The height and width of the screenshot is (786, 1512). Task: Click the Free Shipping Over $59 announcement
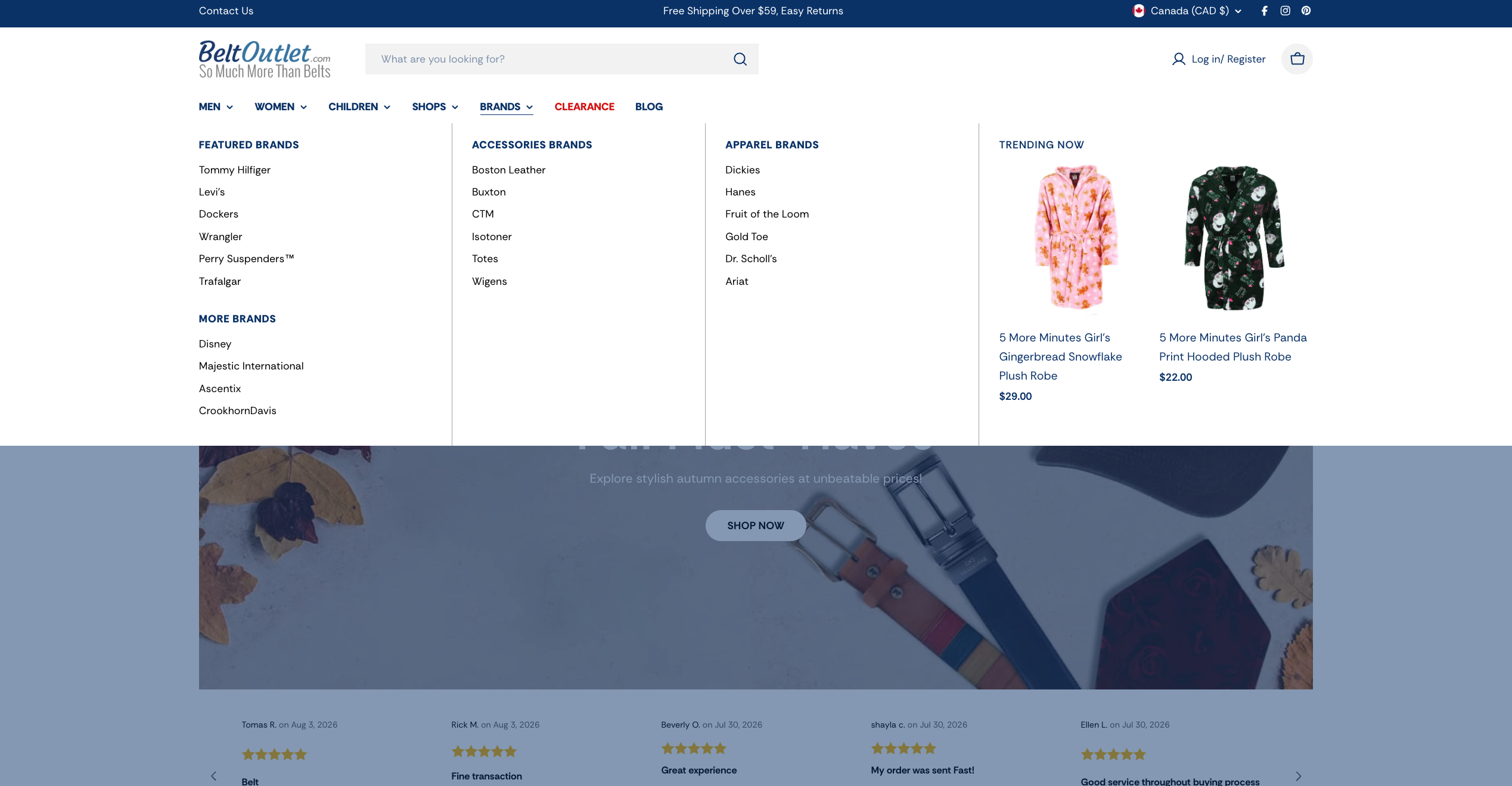click(x=753, y=11)
